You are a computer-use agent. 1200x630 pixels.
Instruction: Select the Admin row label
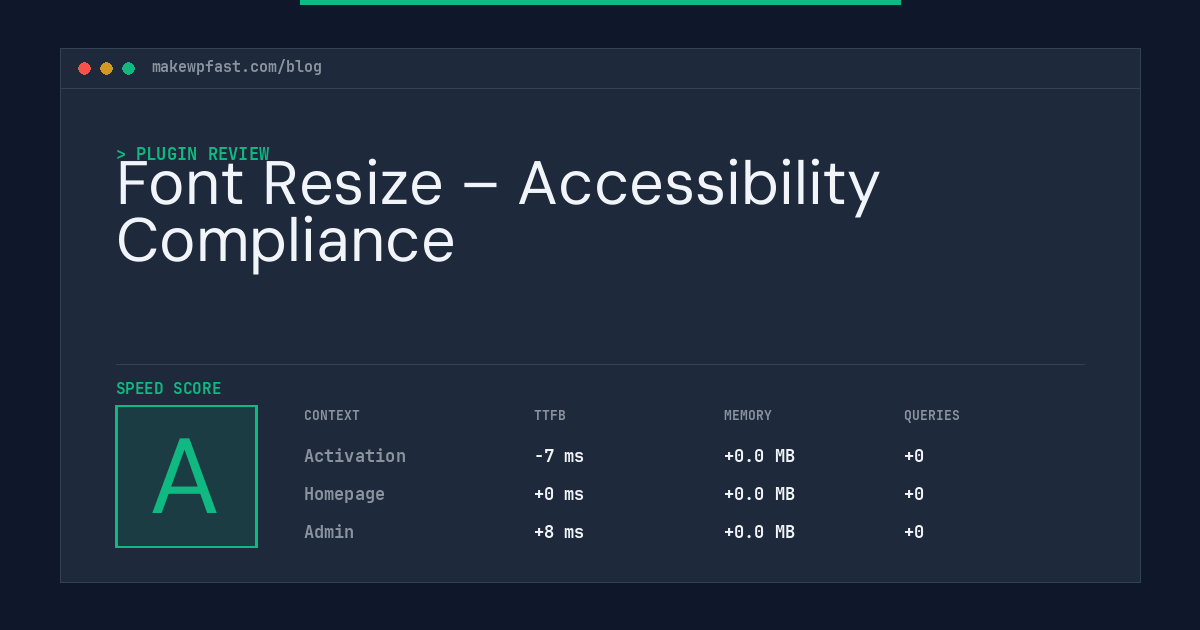(329, 532)
